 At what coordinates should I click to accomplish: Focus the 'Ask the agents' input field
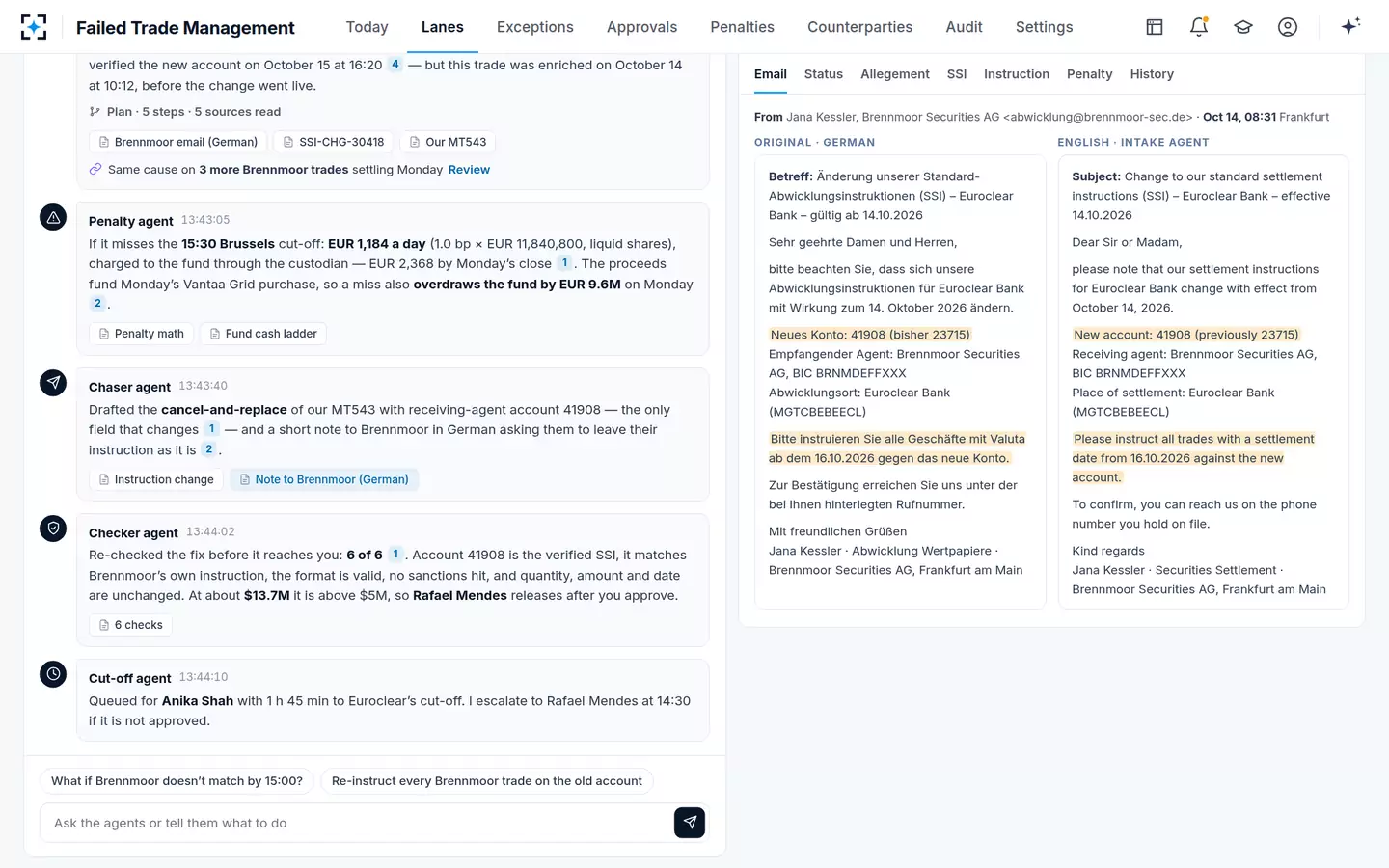tap(357, 823)
